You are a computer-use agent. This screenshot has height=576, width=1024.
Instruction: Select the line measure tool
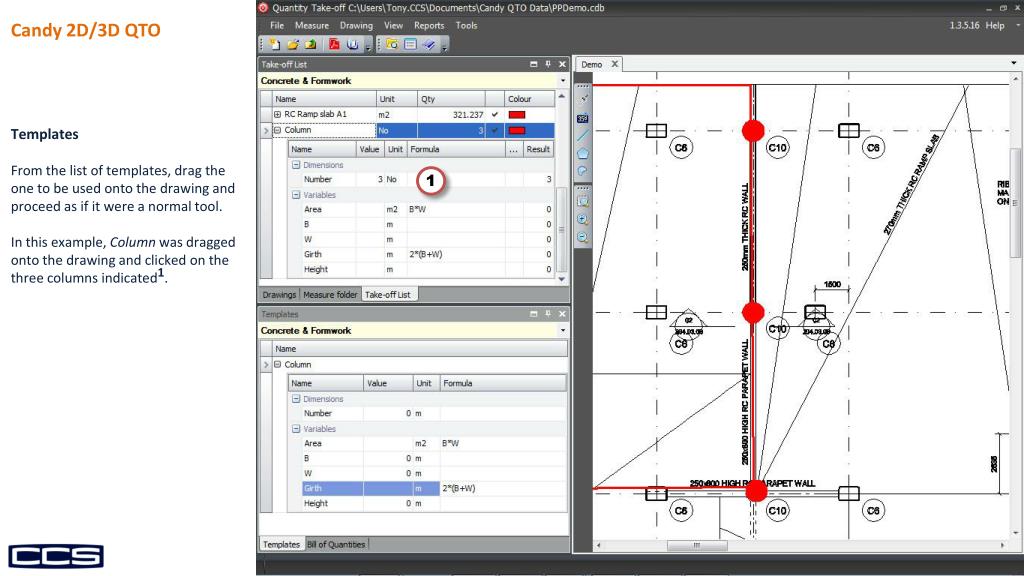[x=583, y=135]
